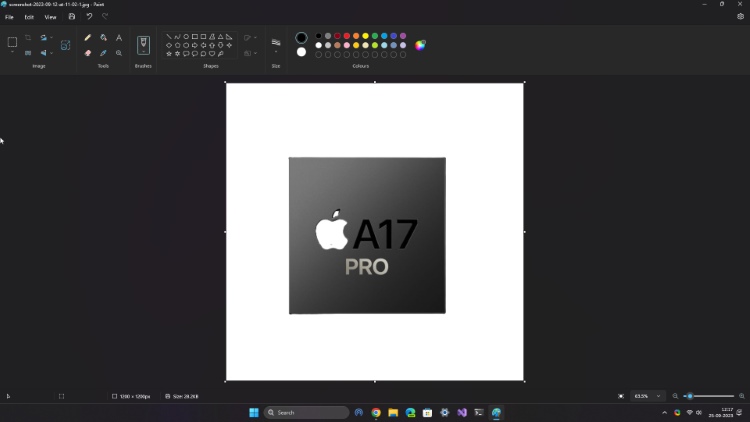Select the Eraser tool

pos(88,53)
